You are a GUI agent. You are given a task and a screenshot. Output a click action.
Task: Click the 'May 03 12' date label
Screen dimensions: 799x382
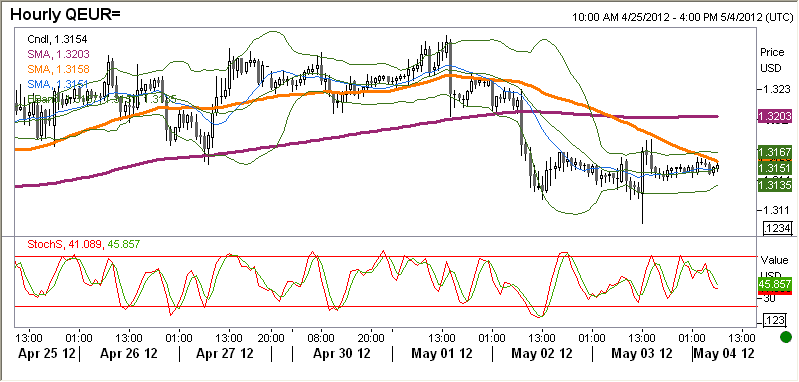point(642,353)
